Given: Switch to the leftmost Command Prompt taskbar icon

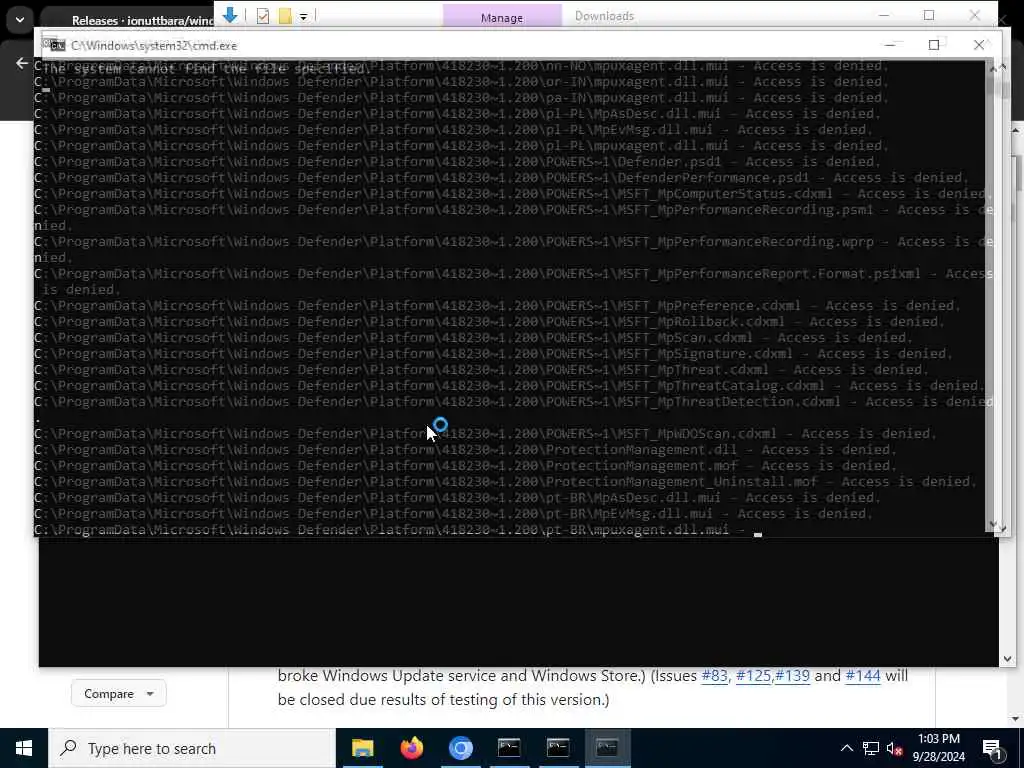Looking at the screenshot, I should click(x=509, y=748).
